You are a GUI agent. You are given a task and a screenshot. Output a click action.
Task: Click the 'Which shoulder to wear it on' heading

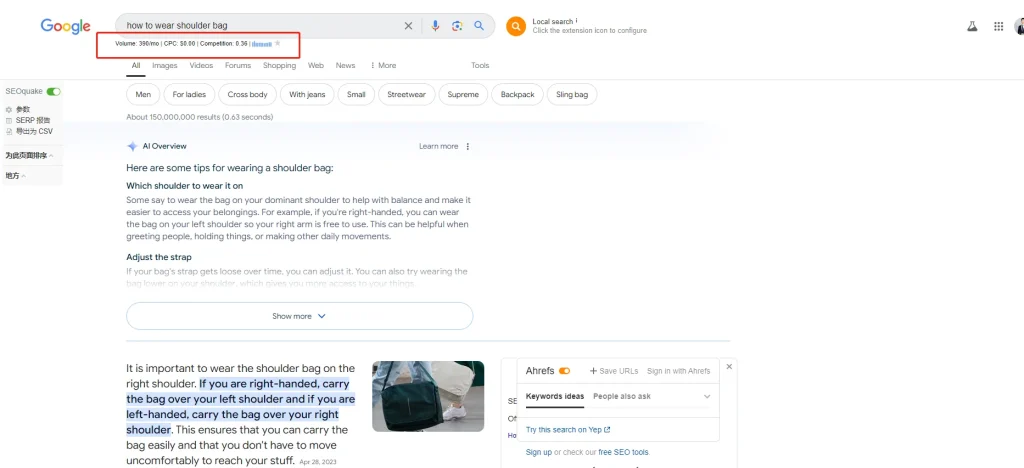click(x=185, y=186)
